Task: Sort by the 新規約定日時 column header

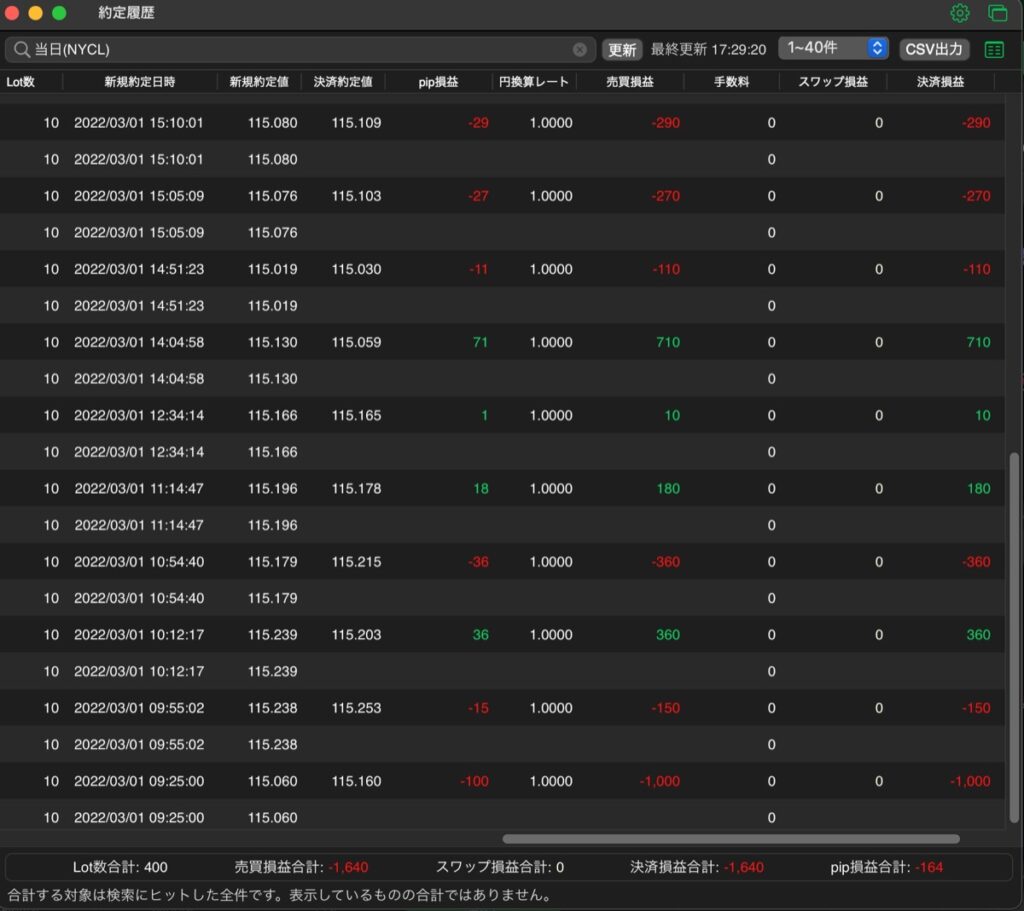Action: coord(140,82)
